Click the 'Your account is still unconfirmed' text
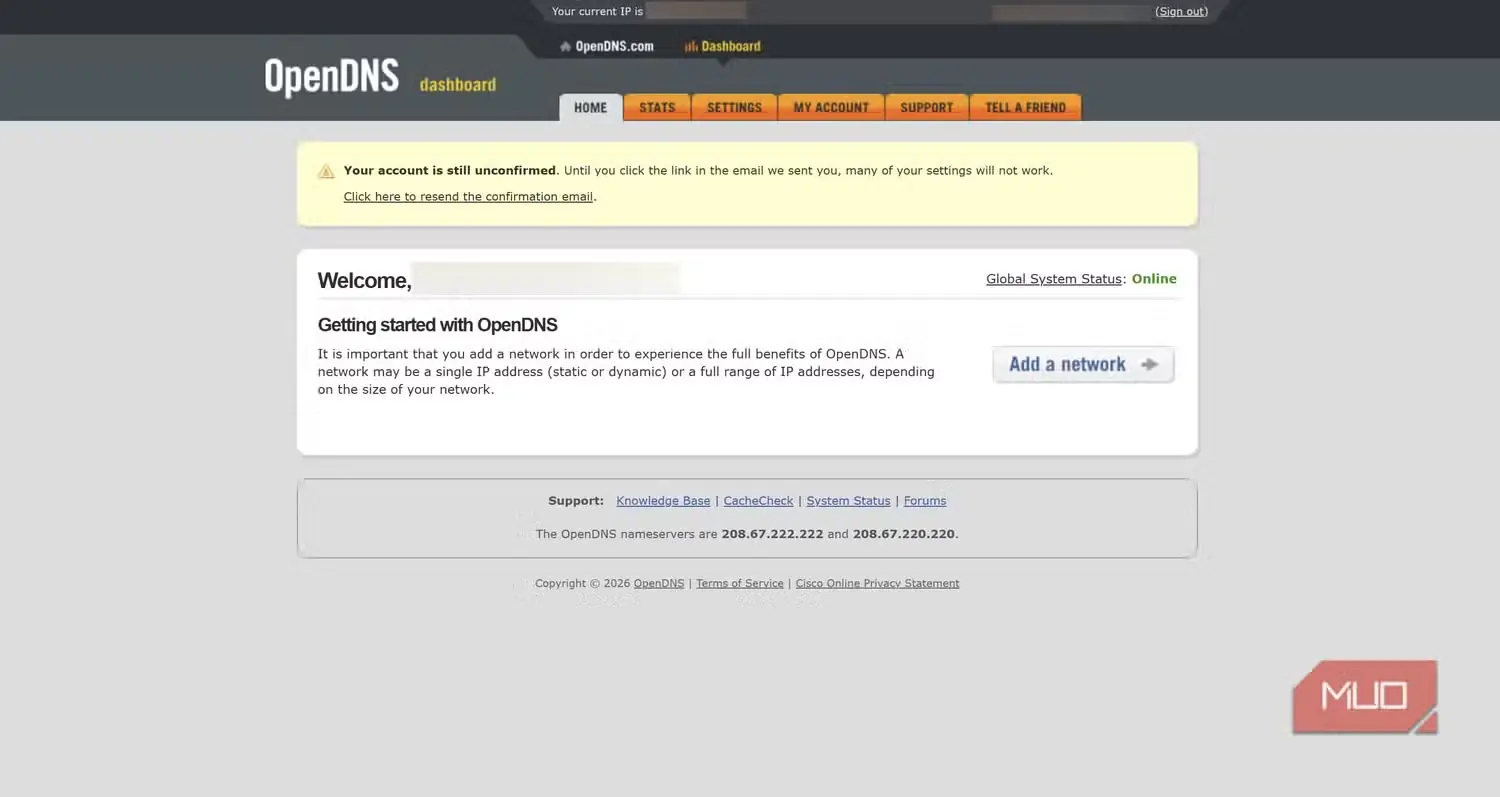 tap(449, 171)
